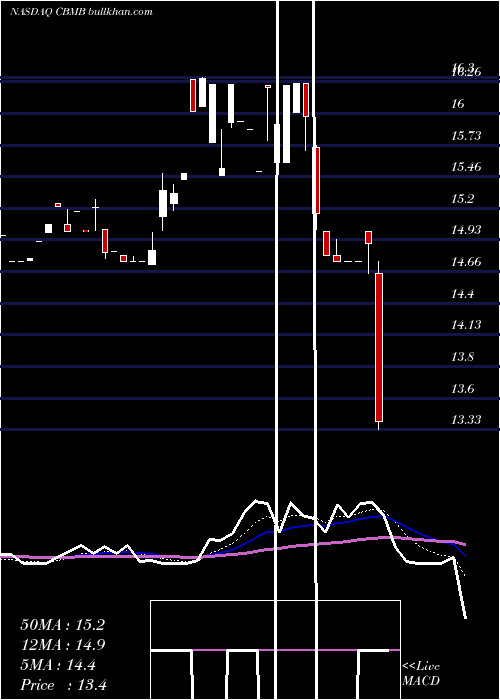Click the <<Live MACD label
The height and width of the screenshot is (700, 500).
(x=421, y=673)
